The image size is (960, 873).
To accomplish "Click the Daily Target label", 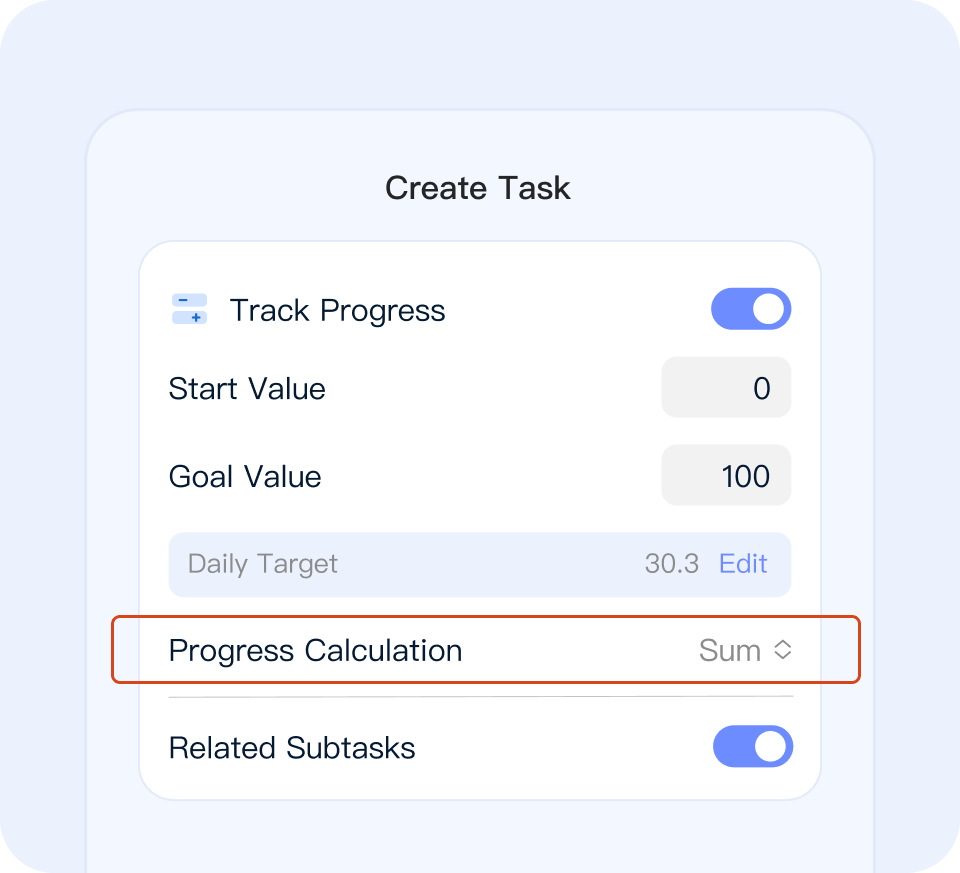I will tap(263, 564).
